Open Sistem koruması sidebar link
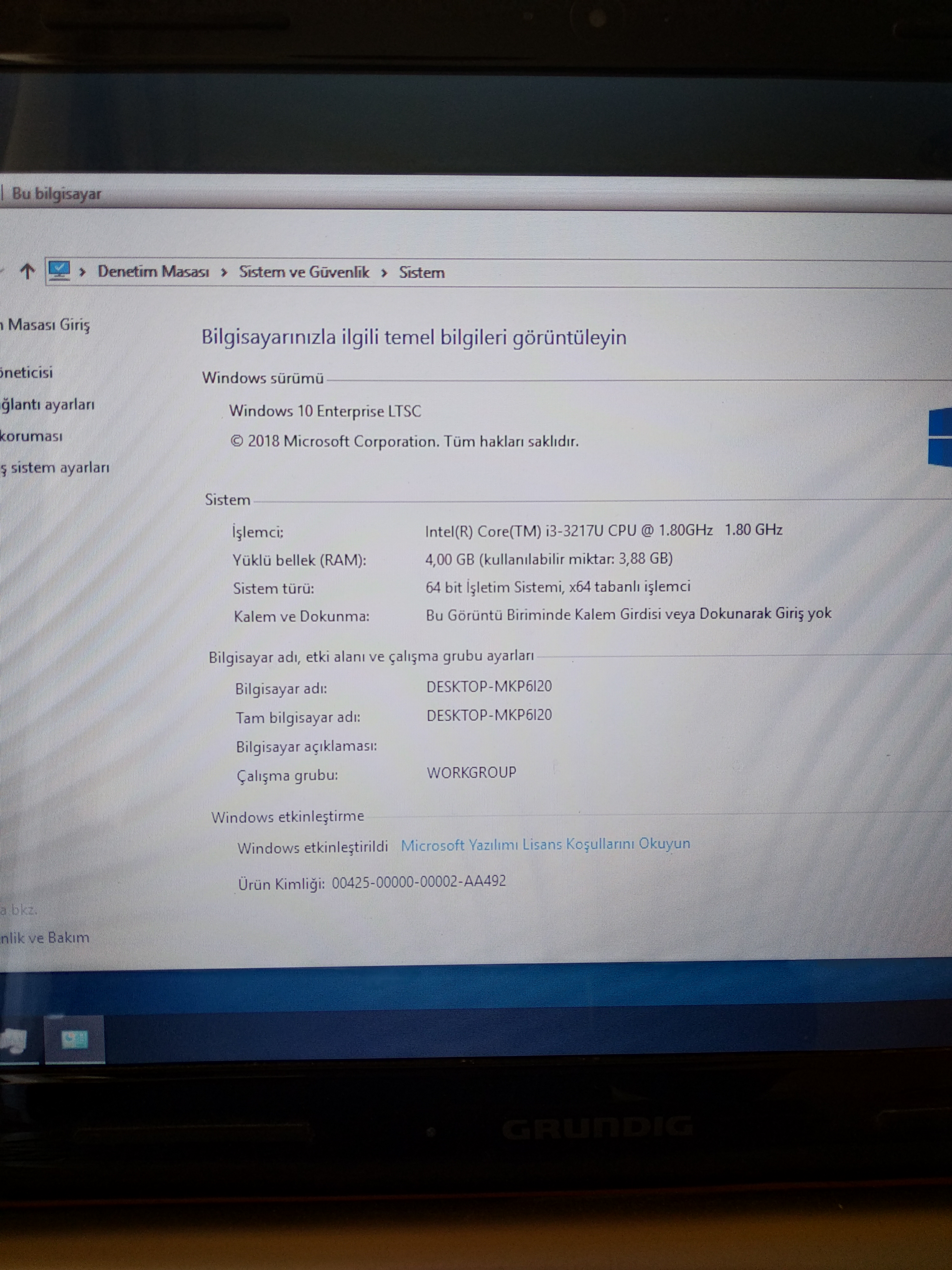Image resolution: width=952 pixels, height=1270 pixels. (31, 436)
